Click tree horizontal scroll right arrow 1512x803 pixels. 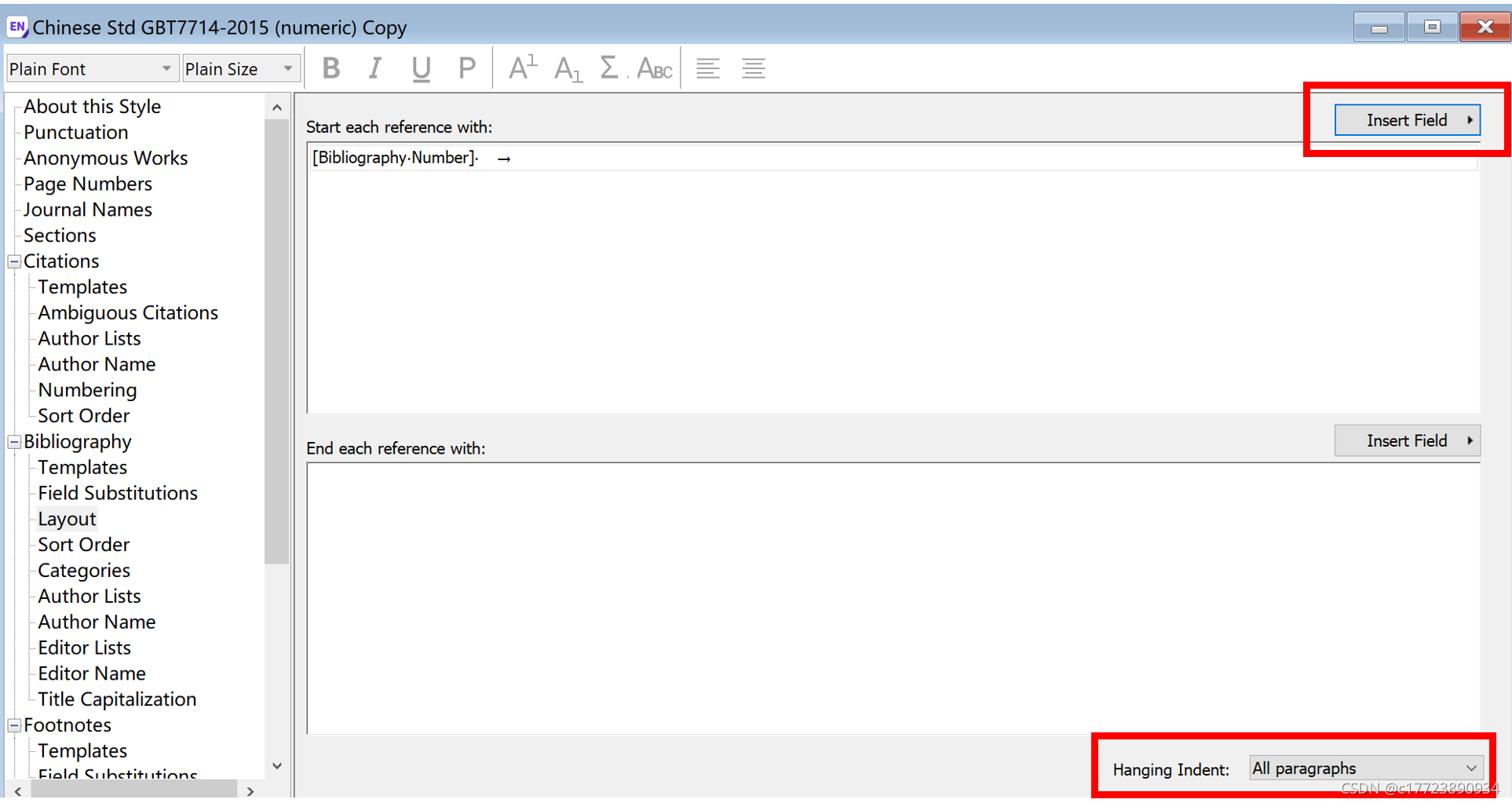(x=250, y=791)
